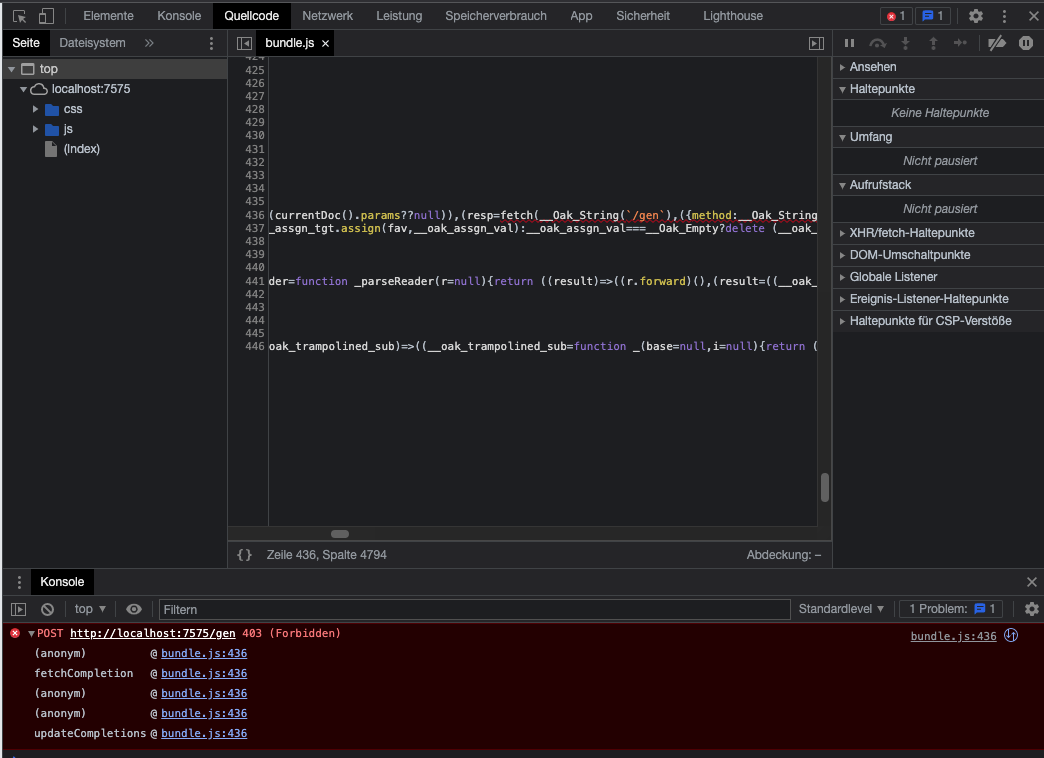Click the step over next function call icon
The width and height of the screenshot is (1044, 758).
pyautogui.click(x=877, y=43)
